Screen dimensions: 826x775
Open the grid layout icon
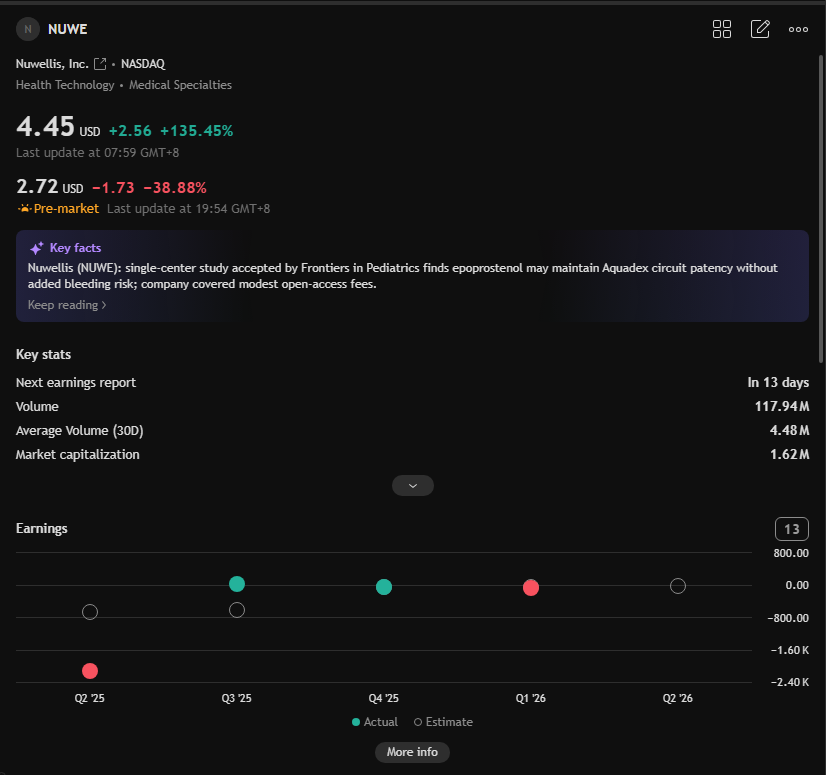click(722, 29)
